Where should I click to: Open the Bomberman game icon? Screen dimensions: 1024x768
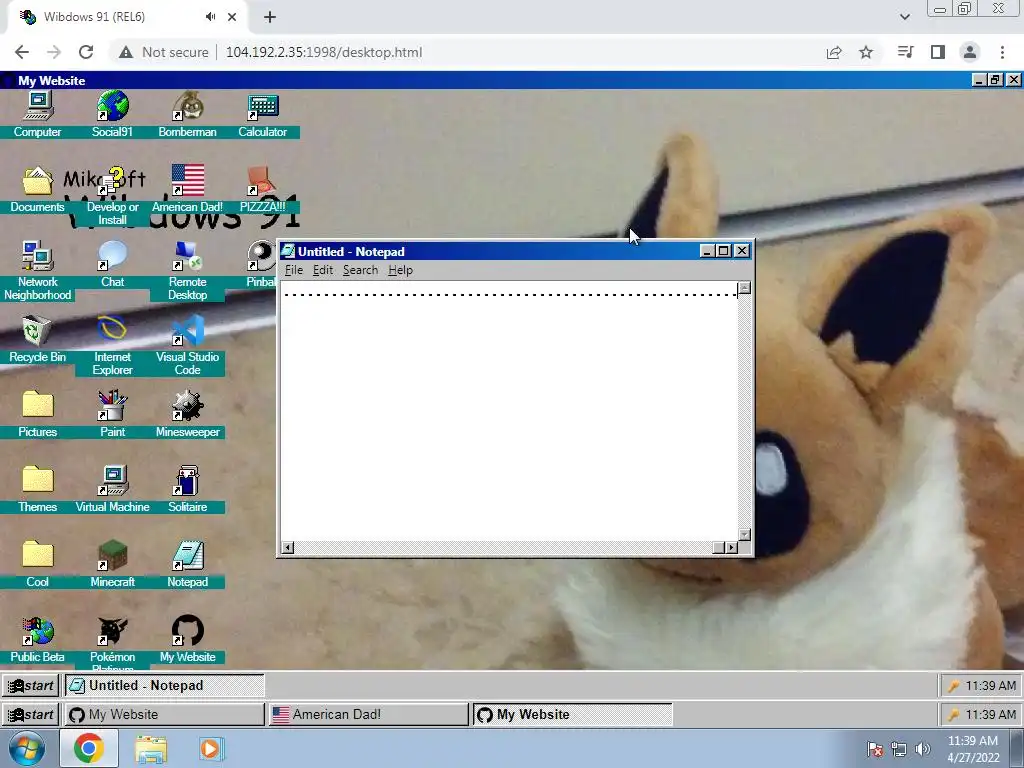click(187, 114)
